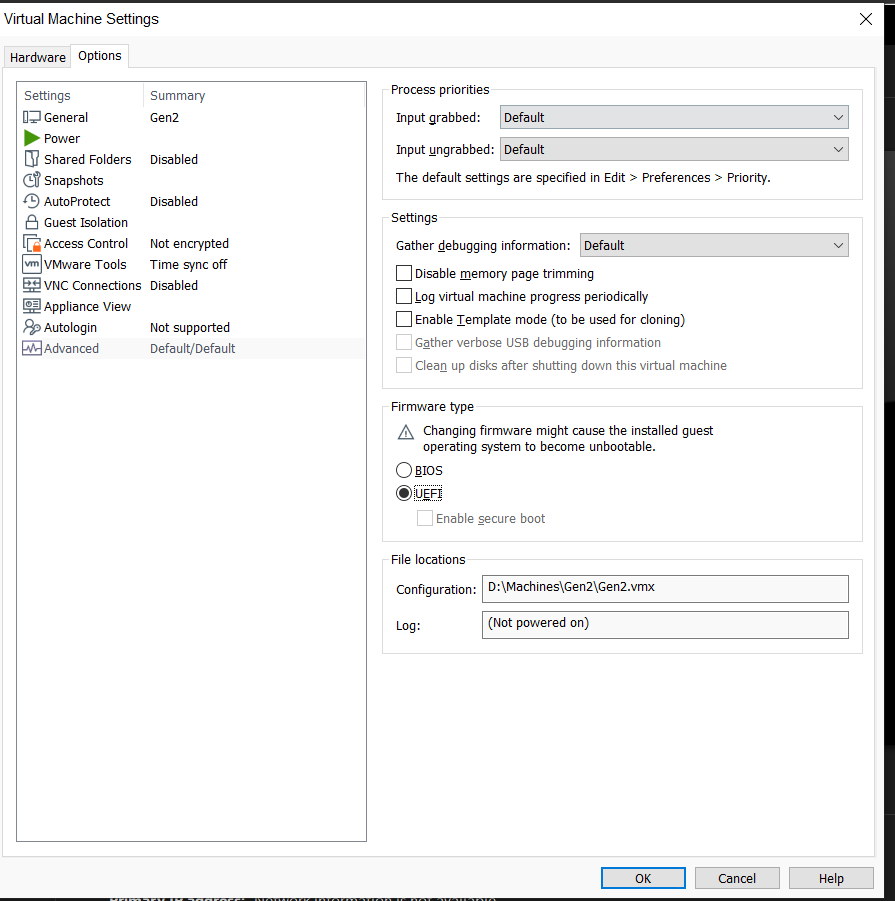
Task: Click the Snapshots clock icon
Action: tap(32, 180)
